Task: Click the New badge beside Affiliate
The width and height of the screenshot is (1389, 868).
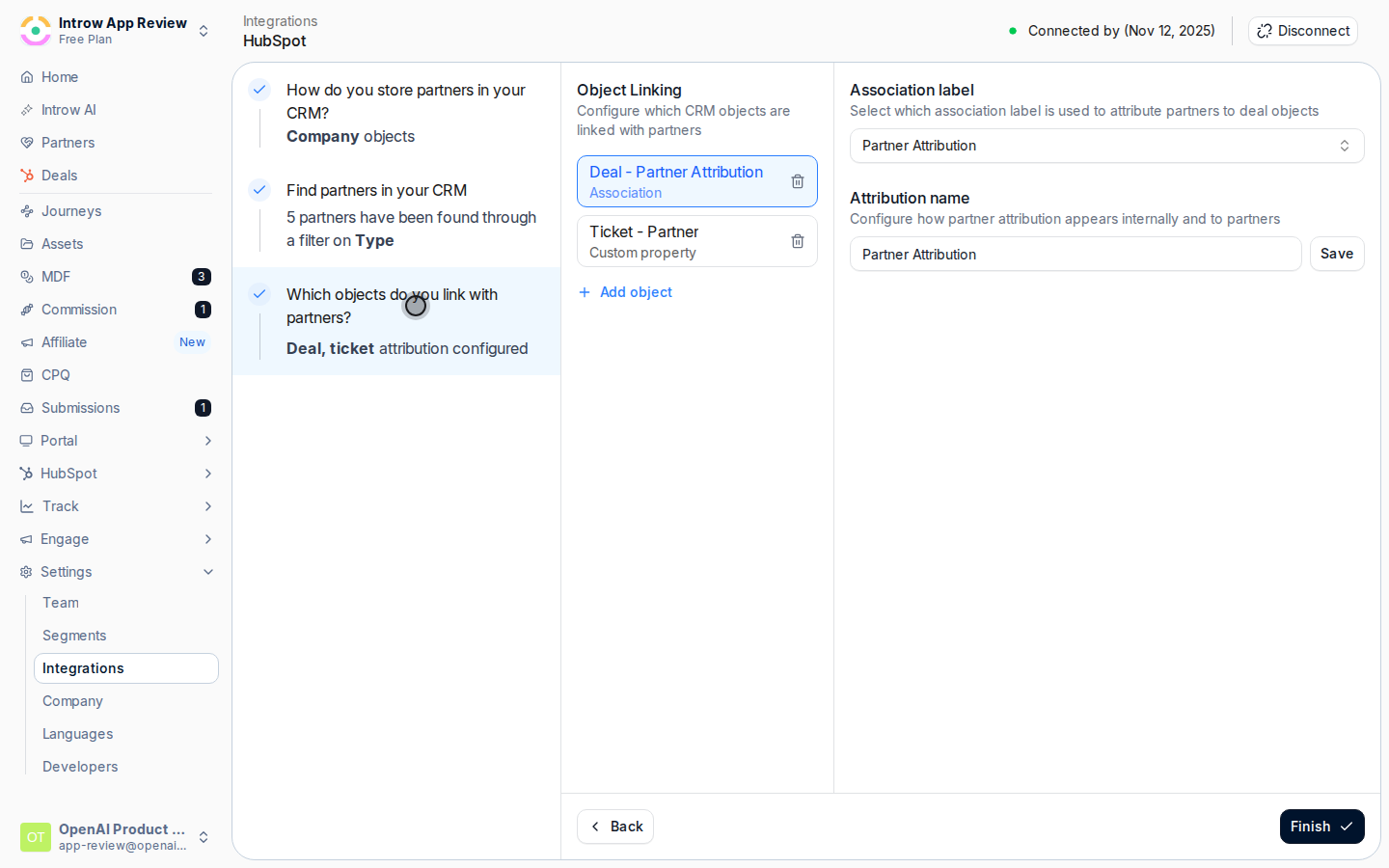Action: pos(192,342)
